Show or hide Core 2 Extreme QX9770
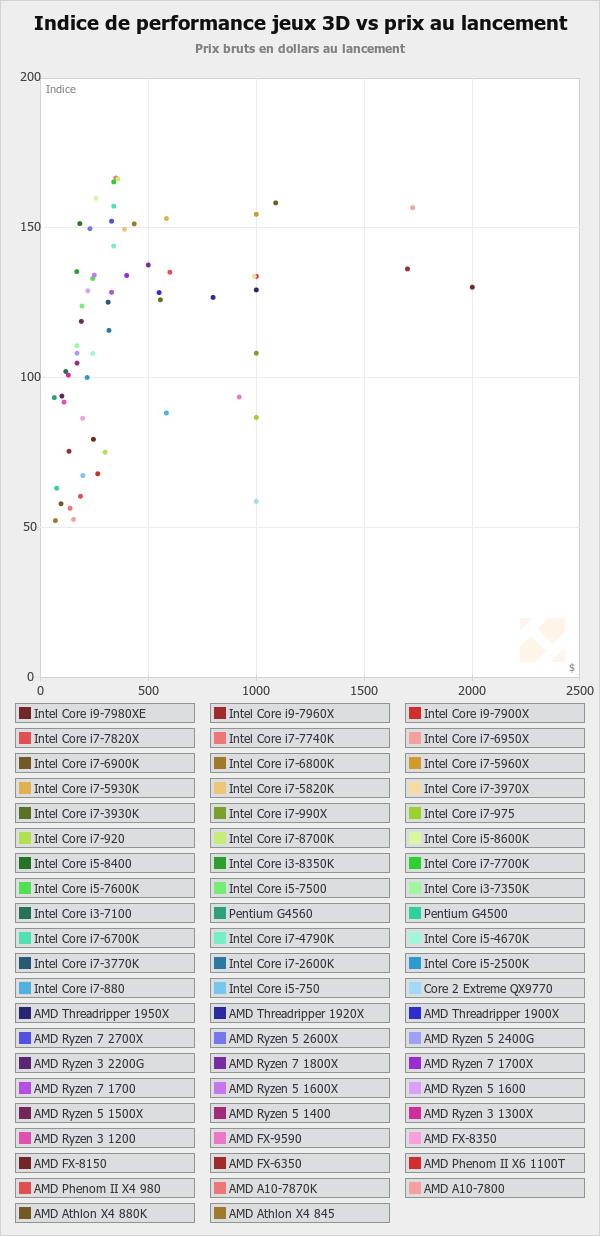 click(x=495, y=988)
